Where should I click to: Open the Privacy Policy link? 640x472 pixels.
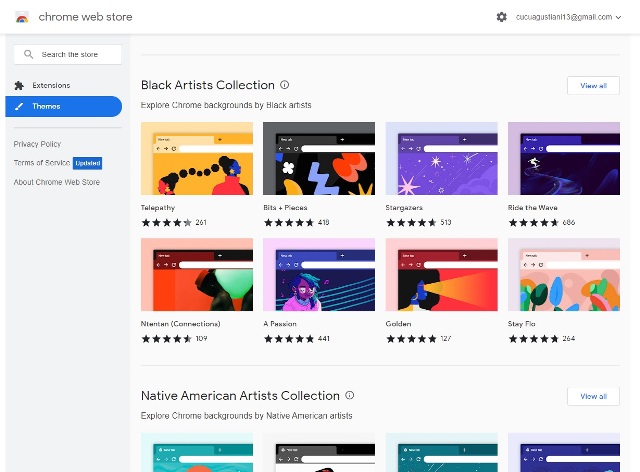[x=37, y=144]
